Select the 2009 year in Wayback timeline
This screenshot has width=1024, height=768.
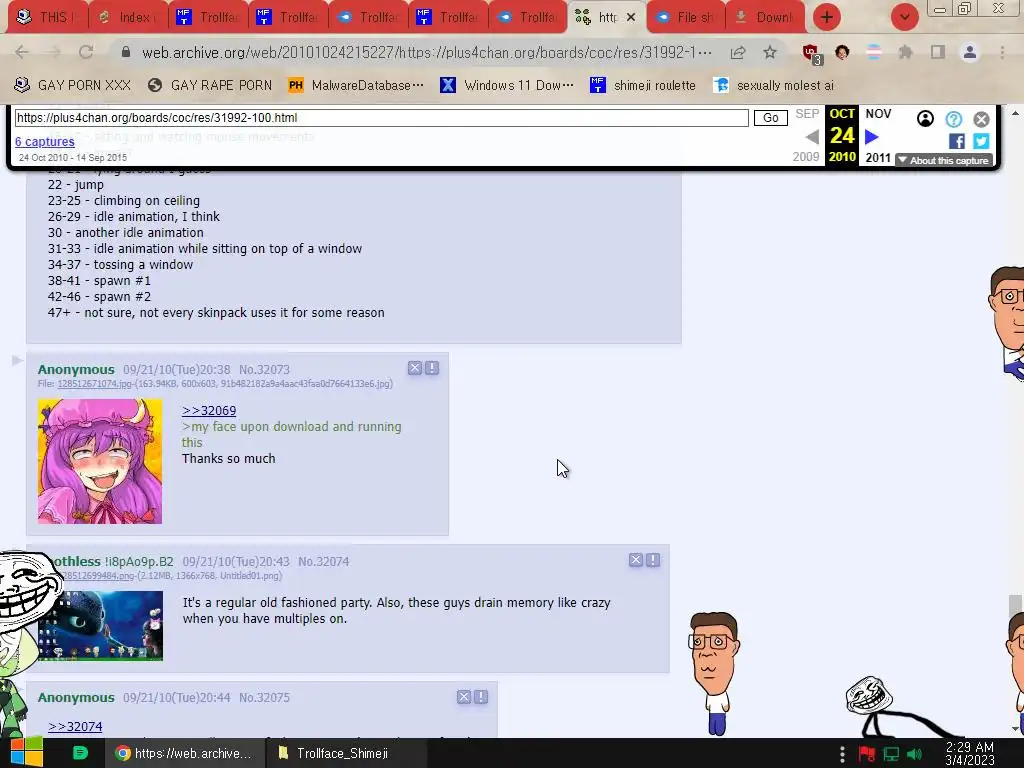click(x=806, y=157)
